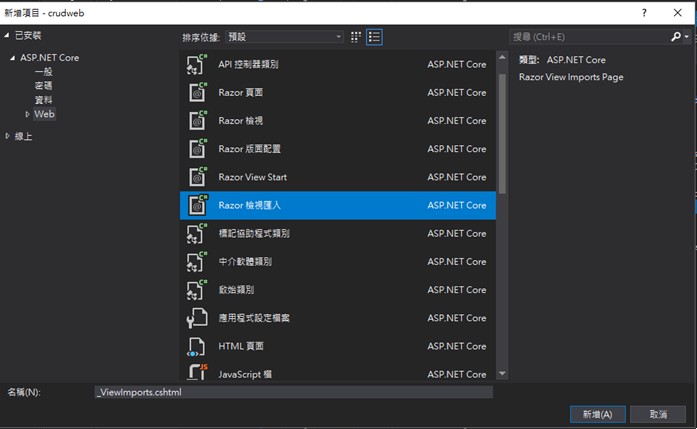697x429 pixels.
Task: Click the template list scrollbar down arrow
Action: (x=502, y=373)
